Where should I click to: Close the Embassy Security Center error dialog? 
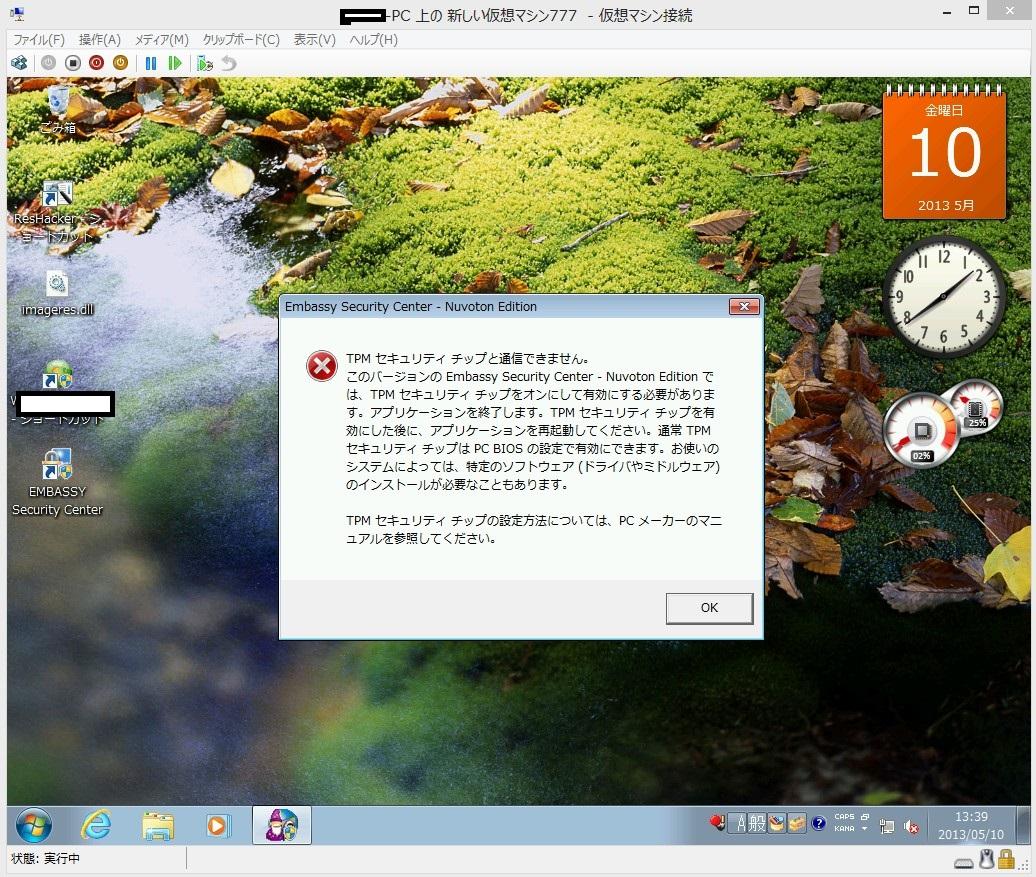(x=744, y=307)
